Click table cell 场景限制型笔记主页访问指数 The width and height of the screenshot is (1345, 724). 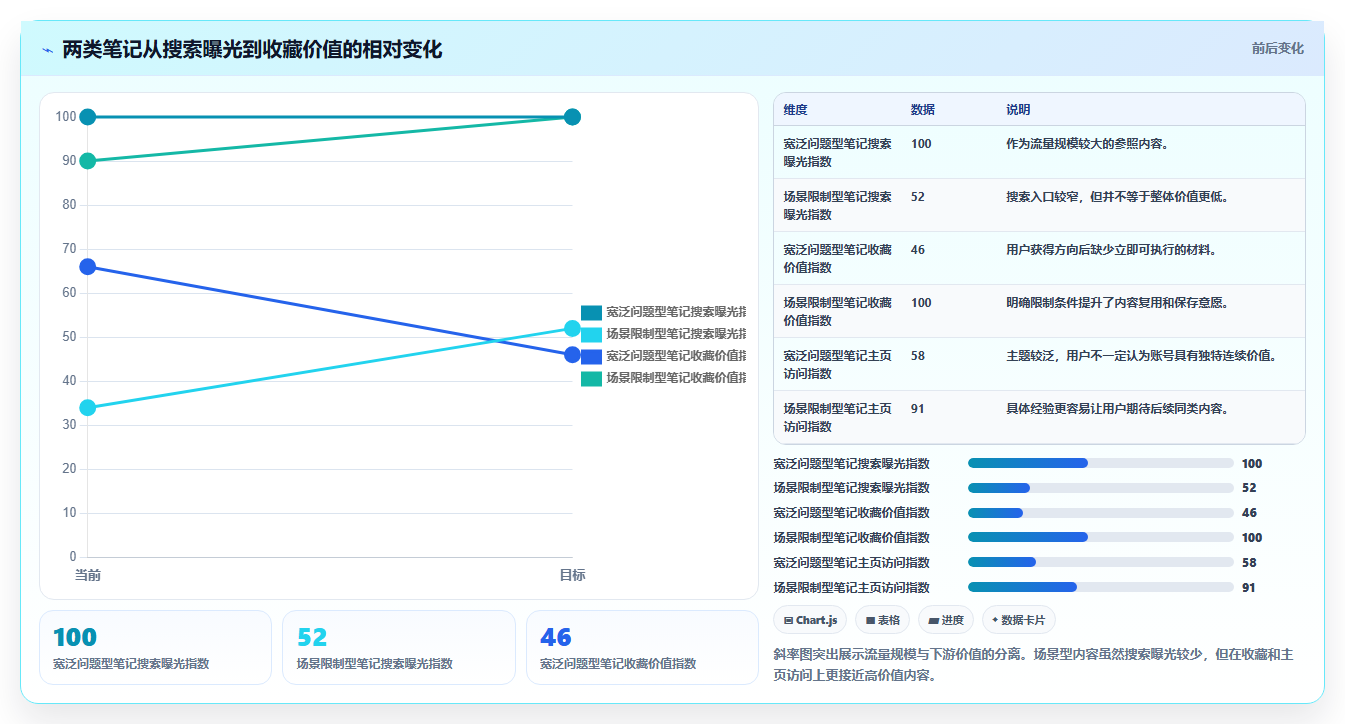coord(838,417)
